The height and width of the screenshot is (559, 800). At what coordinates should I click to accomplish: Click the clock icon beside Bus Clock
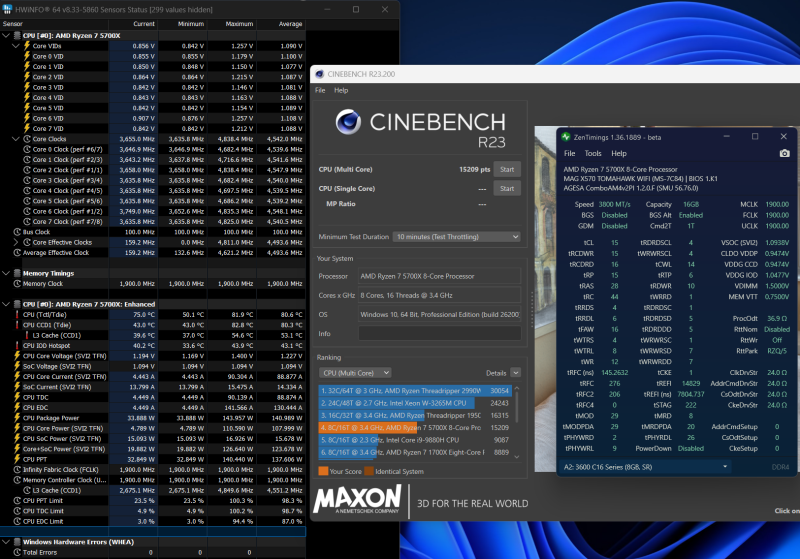[17, 232]
